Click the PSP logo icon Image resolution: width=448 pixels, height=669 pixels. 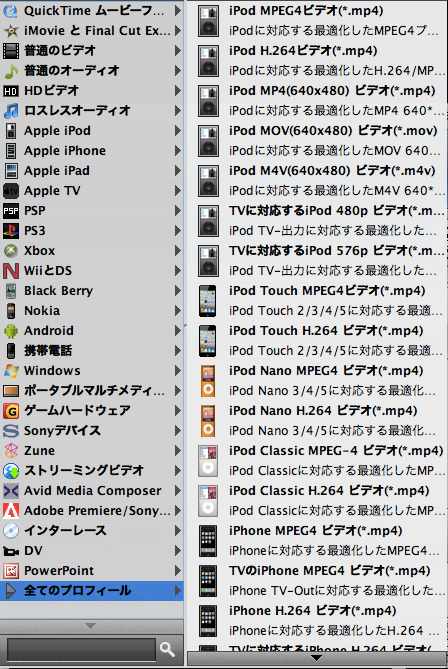point(10,211)
